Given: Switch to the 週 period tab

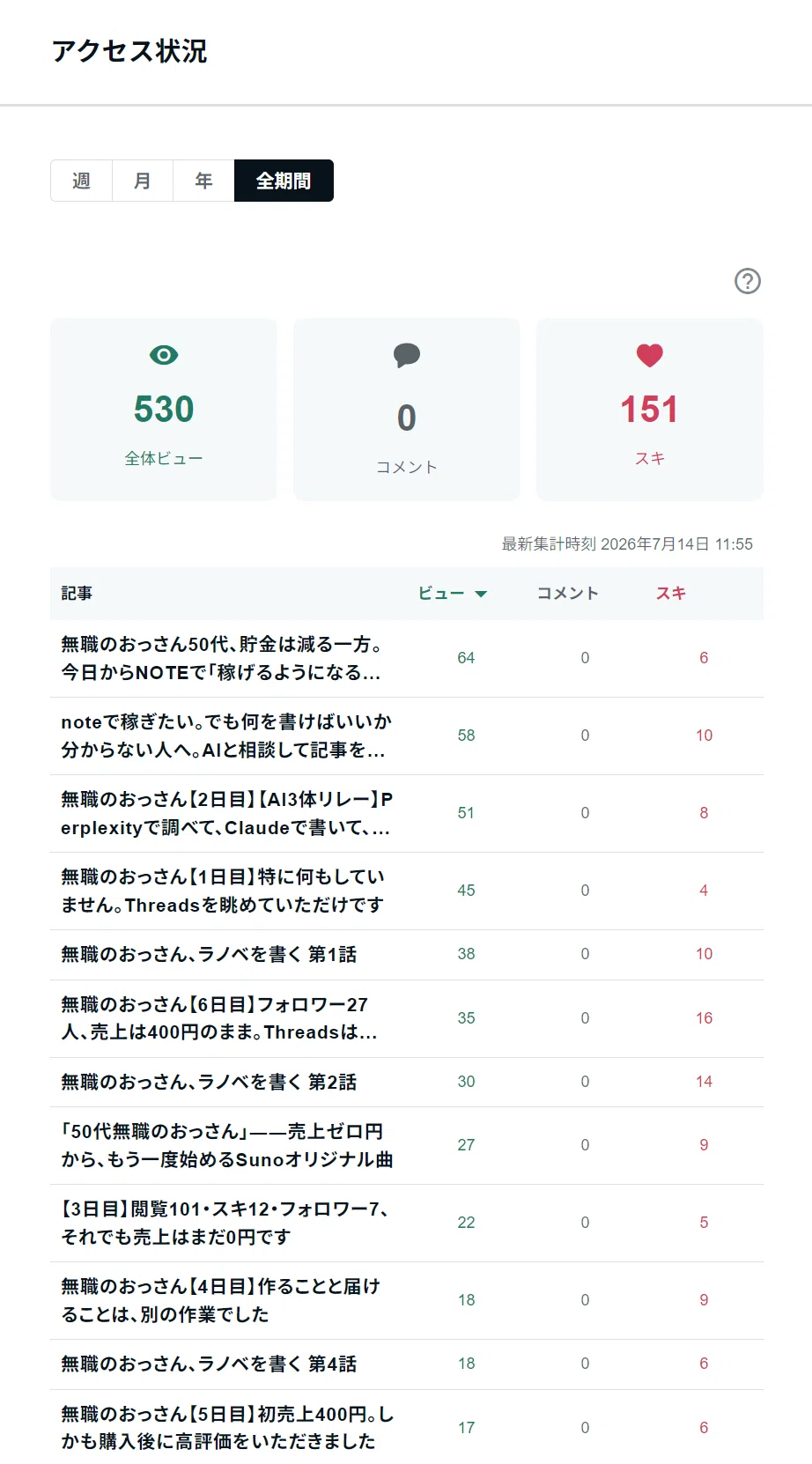Looking at the screenshot, I should (x=81, y=181).
